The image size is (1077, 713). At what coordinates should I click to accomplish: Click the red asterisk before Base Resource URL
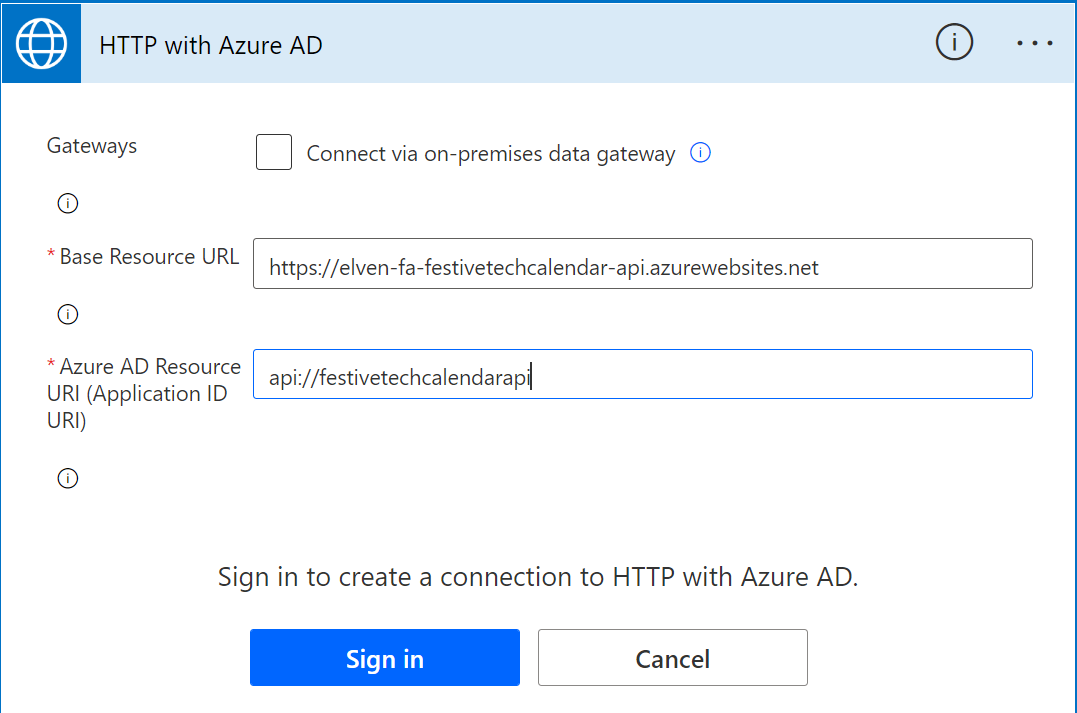point(51,253)
